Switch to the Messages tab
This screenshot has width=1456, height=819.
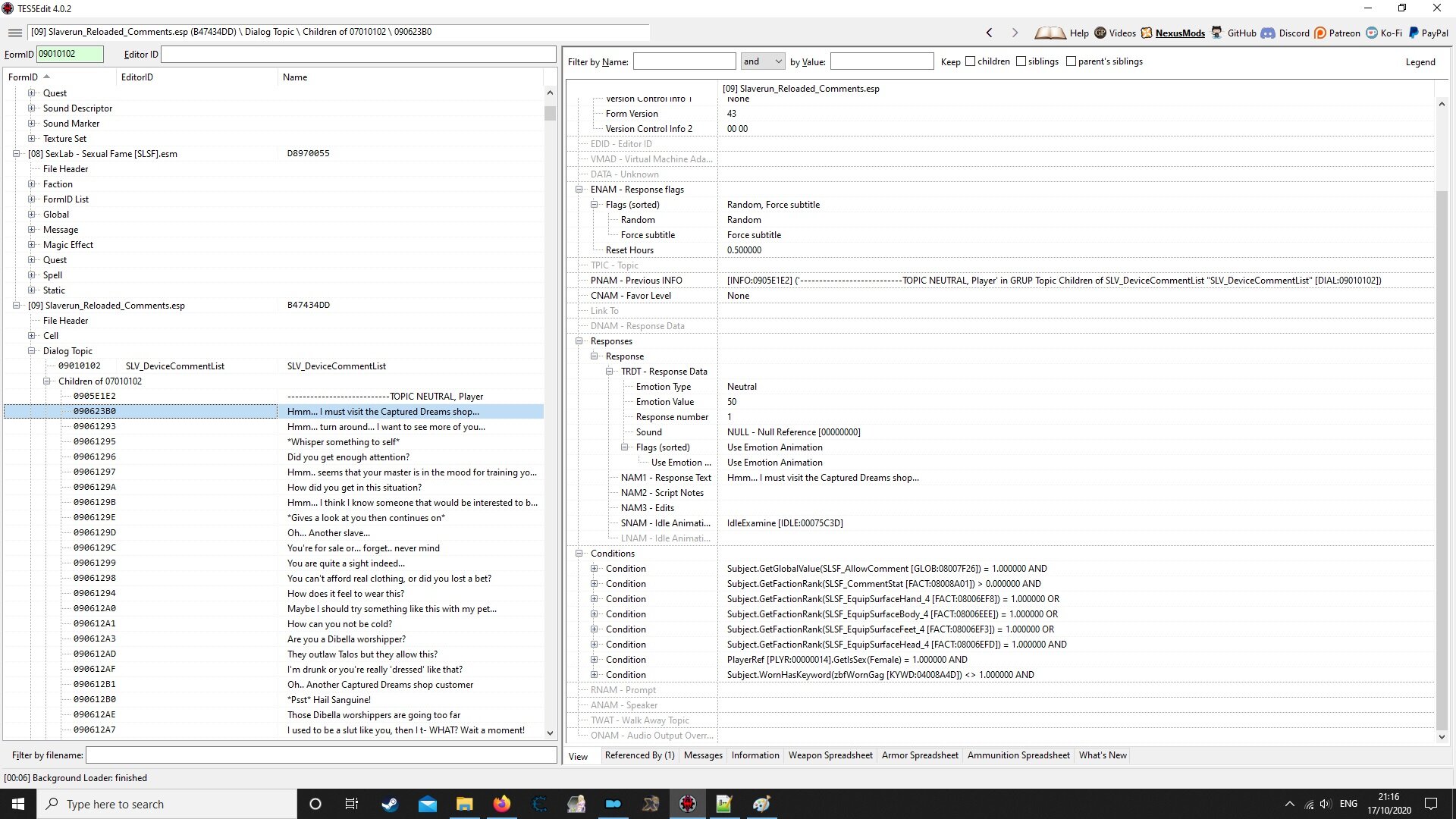703,755
